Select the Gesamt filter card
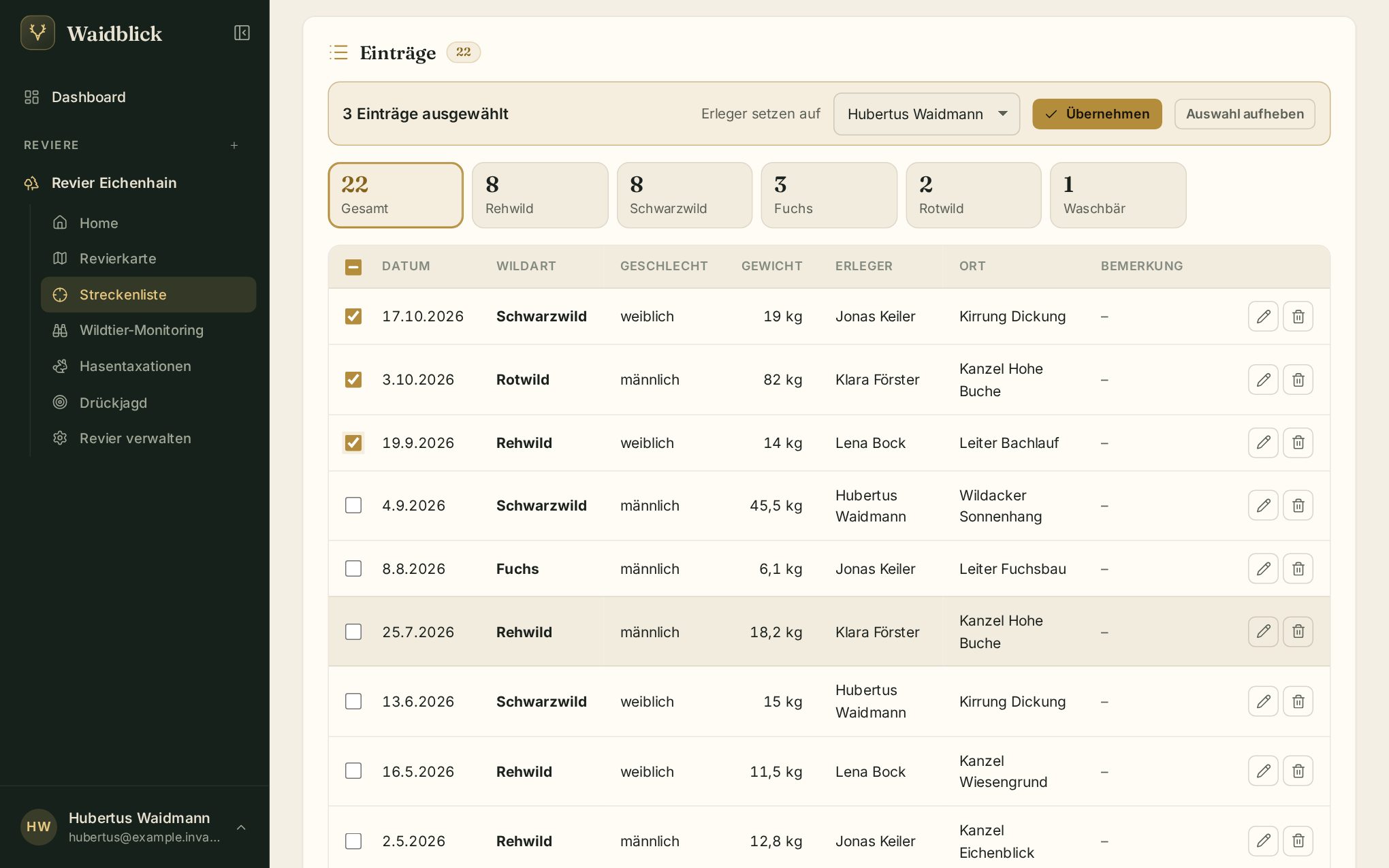1389x868 pixels. point(396,195)
